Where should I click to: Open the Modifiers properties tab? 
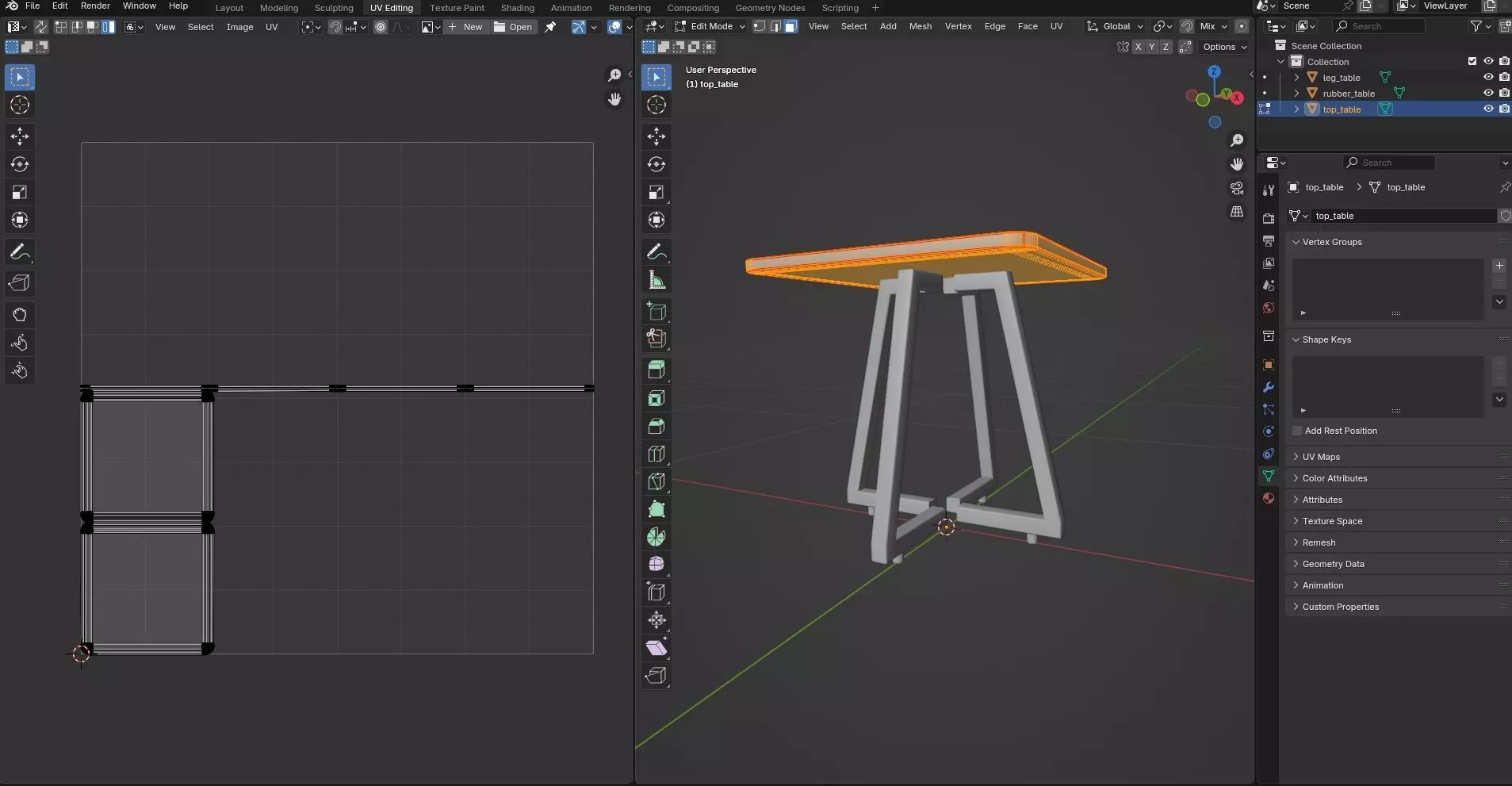pyautogui.click(x=1269, y=387)
